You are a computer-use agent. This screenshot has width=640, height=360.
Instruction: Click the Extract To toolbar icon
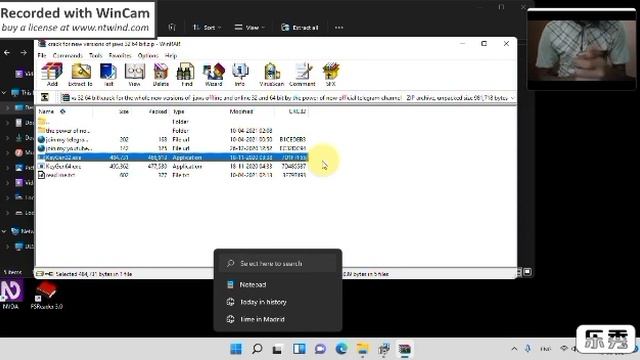coord(80,75)
